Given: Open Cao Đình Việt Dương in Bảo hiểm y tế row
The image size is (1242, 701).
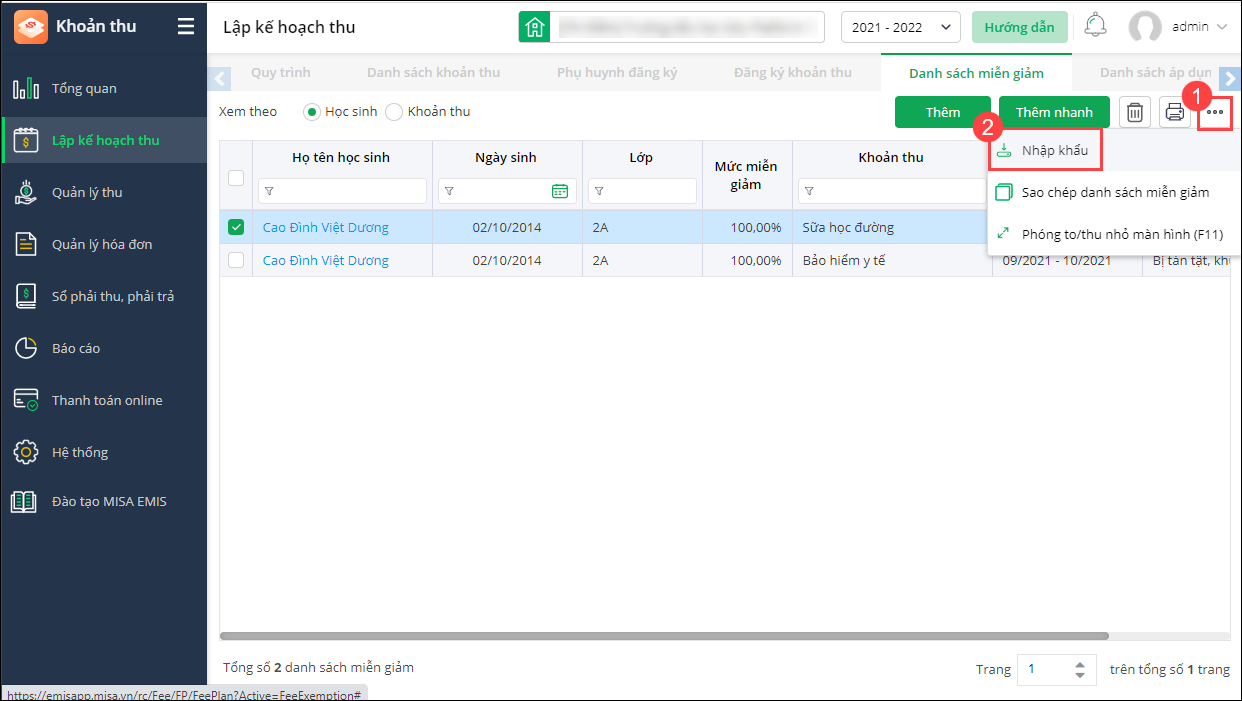Looking at the screenshot, I should [326, 261].
